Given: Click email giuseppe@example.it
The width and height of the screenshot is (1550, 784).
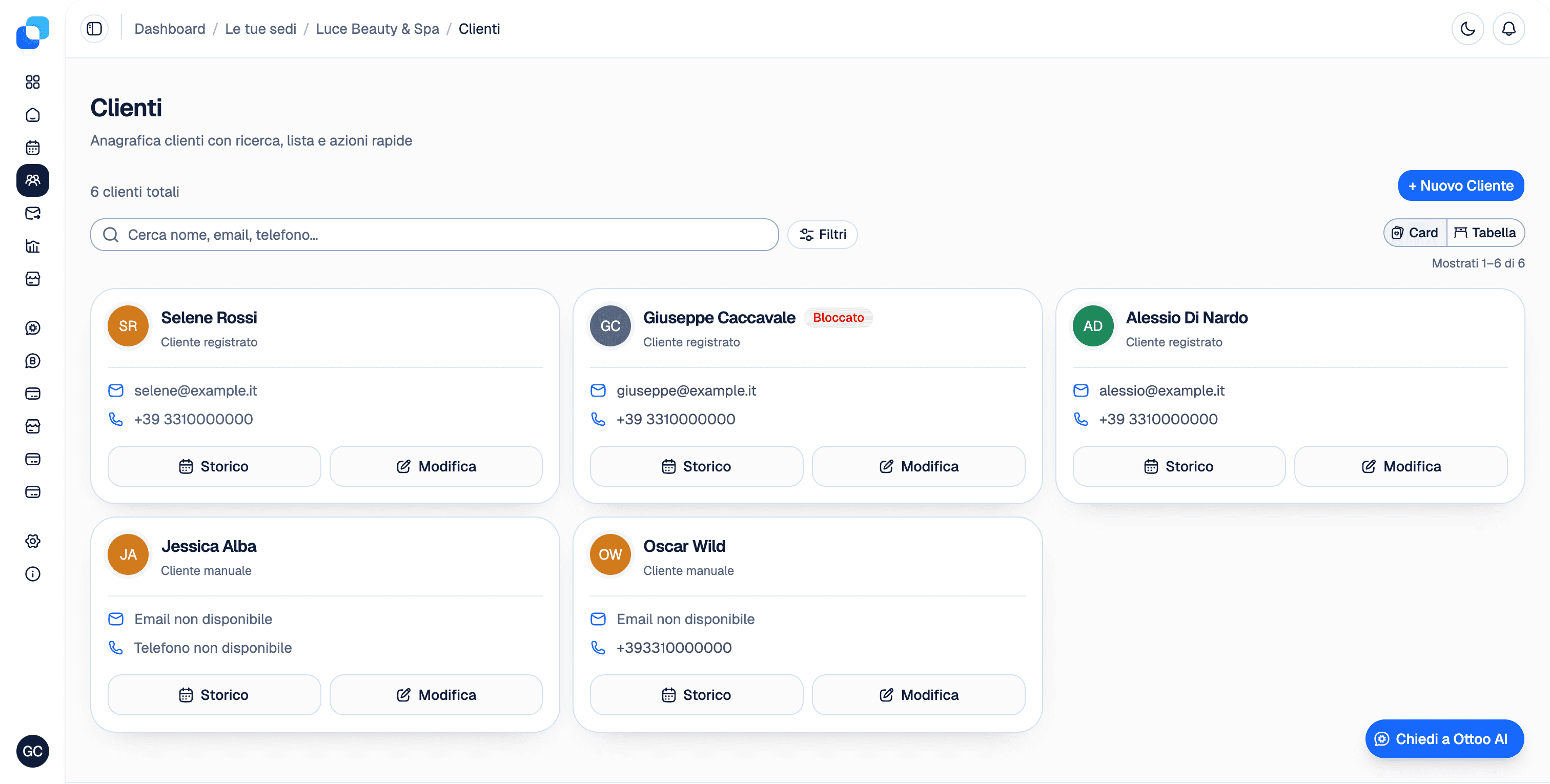Looking at the screenshot, I should pos(686,390).
